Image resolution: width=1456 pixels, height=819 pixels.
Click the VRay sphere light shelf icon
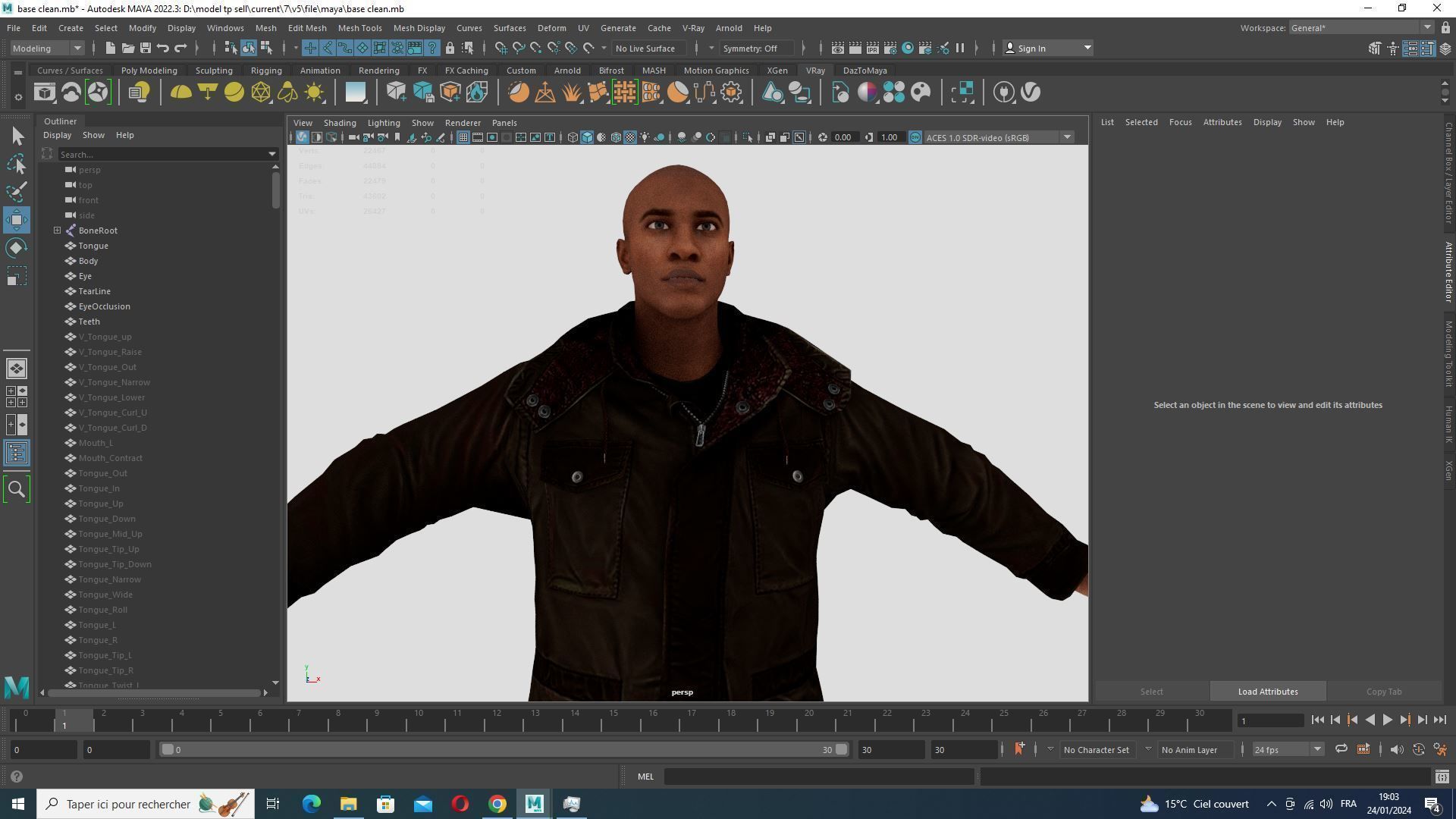[234, 93]
